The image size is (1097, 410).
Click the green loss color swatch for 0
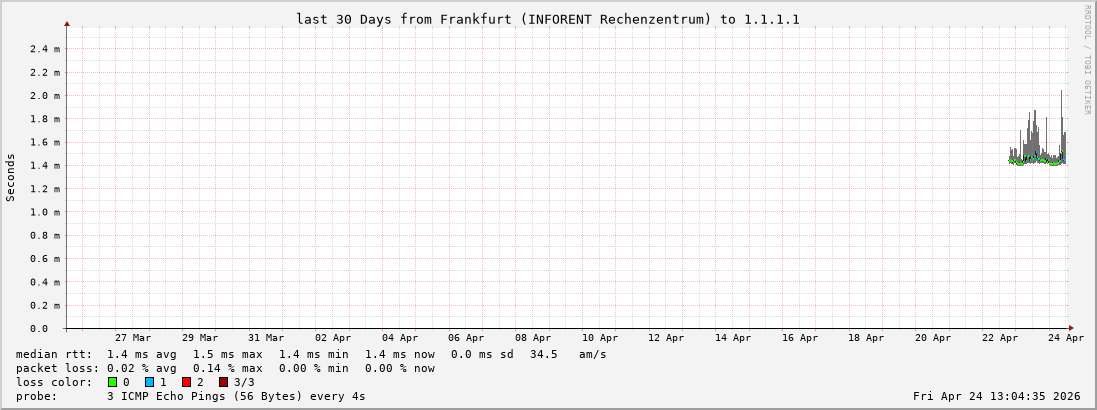pos(113,382)
